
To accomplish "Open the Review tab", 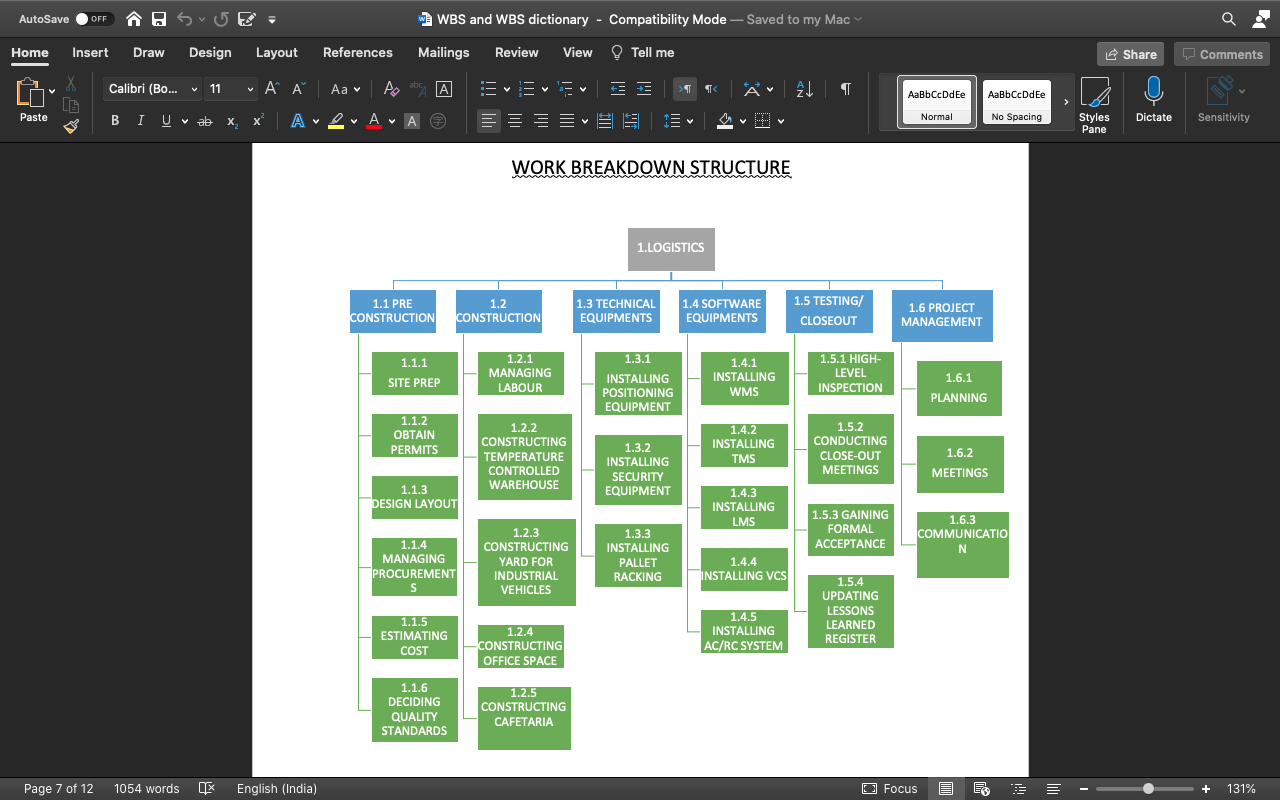I will pyautogui.click(x=516, y=52).
